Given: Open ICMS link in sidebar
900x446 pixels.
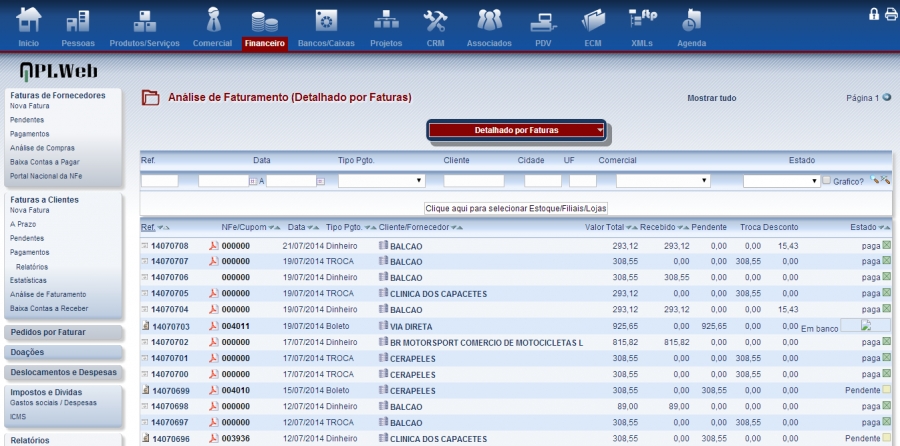Looking at the screenshot, I should tap(18, 417).
